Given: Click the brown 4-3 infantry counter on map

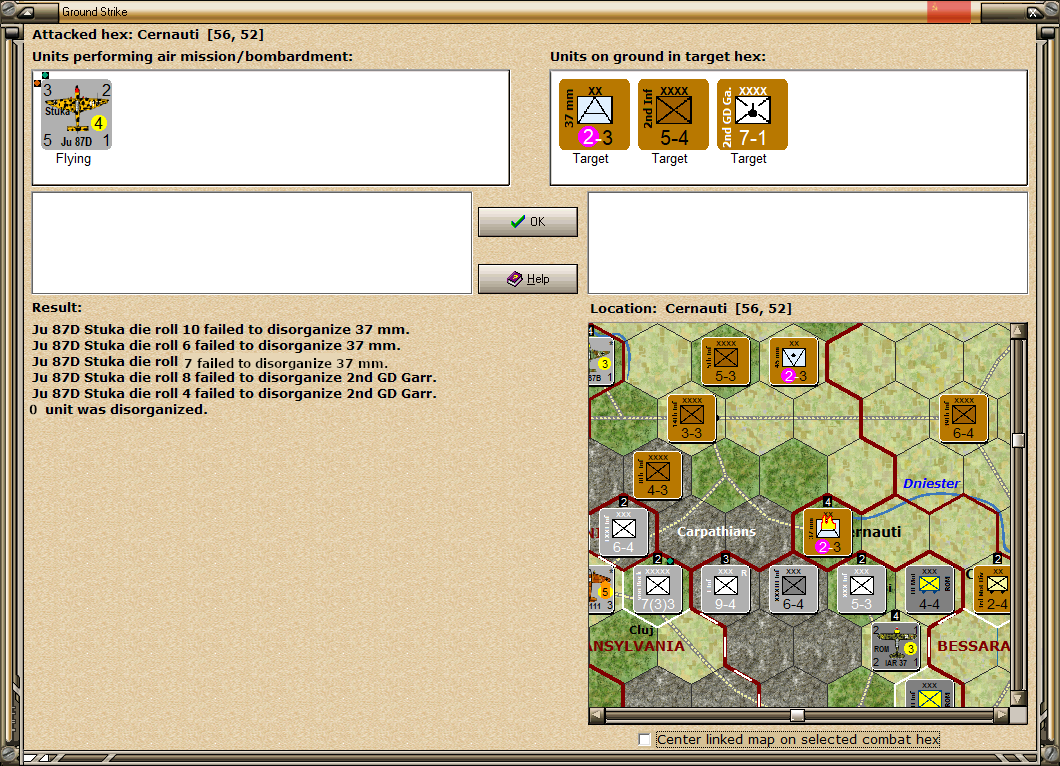Looking at the screenshot, I should 658,475.
